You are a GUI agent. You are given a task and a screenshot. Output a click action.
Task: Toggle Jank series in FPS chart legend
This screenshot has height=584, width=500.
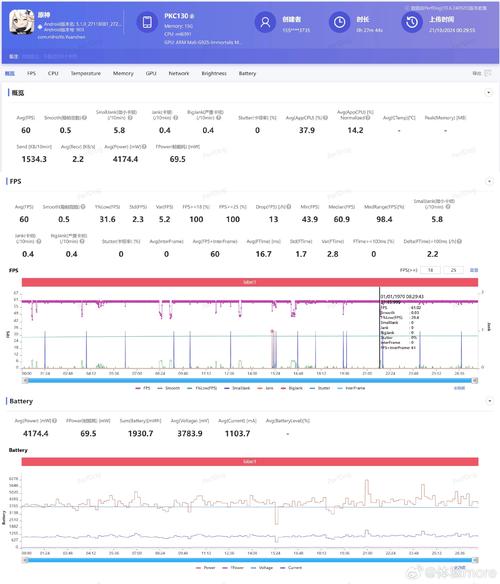pos(265,388)
